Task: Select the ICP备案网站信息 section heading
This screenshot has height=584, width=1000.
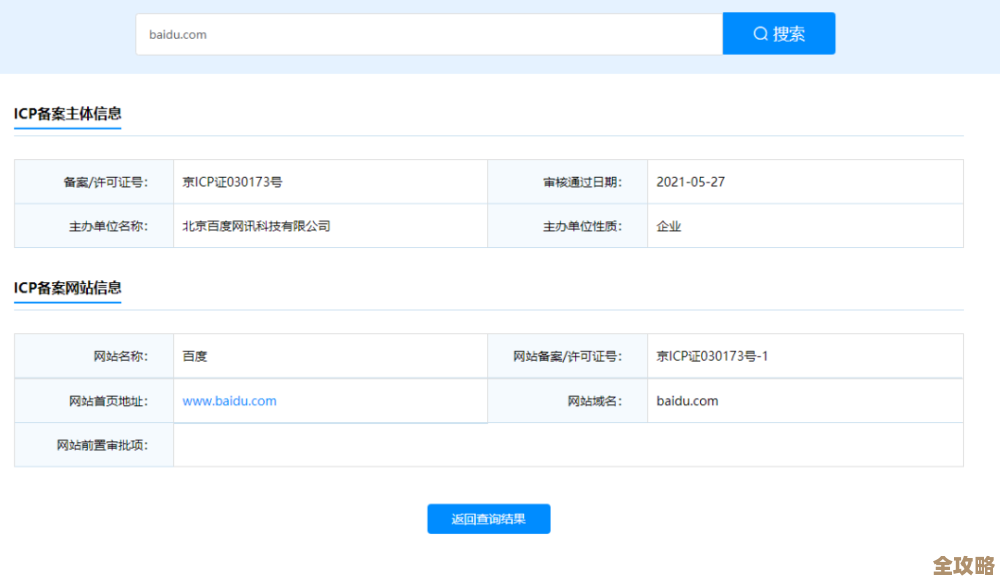Action: pyautogui.click(x=67, y=288)
